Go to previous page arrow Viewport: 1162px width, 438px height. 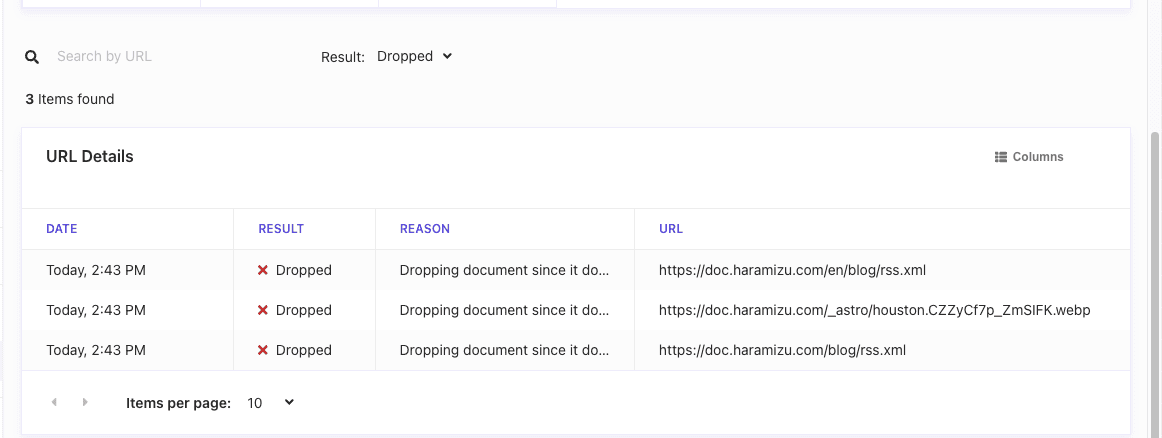point(54,402)
